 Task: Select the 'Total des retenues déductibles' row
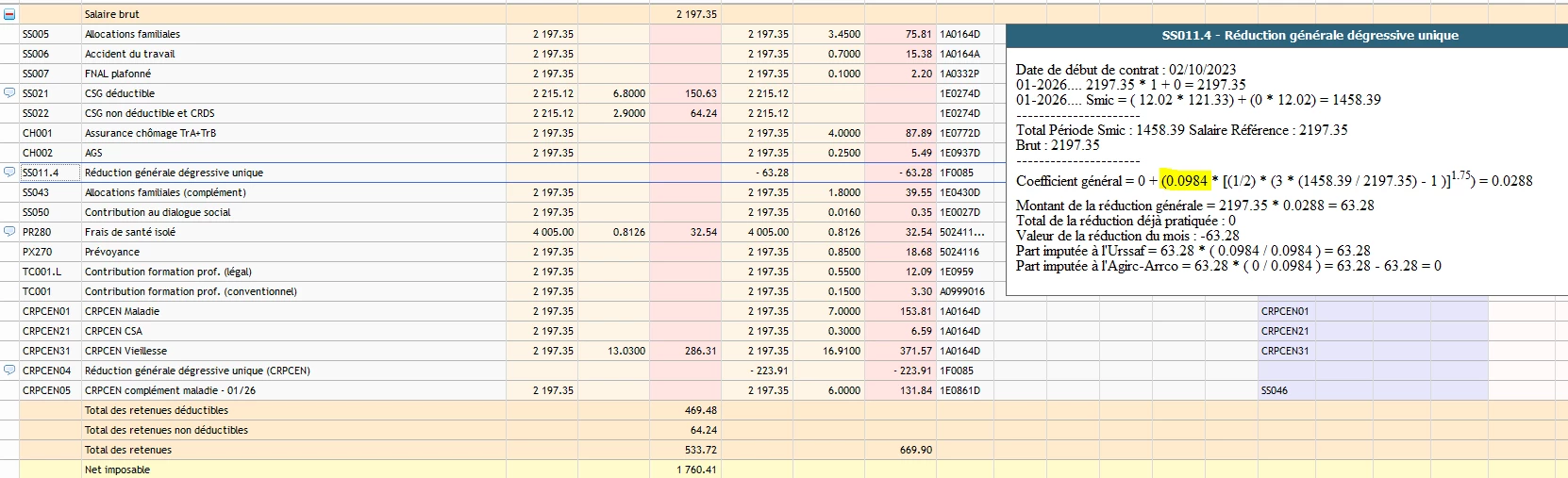[156, 410]
